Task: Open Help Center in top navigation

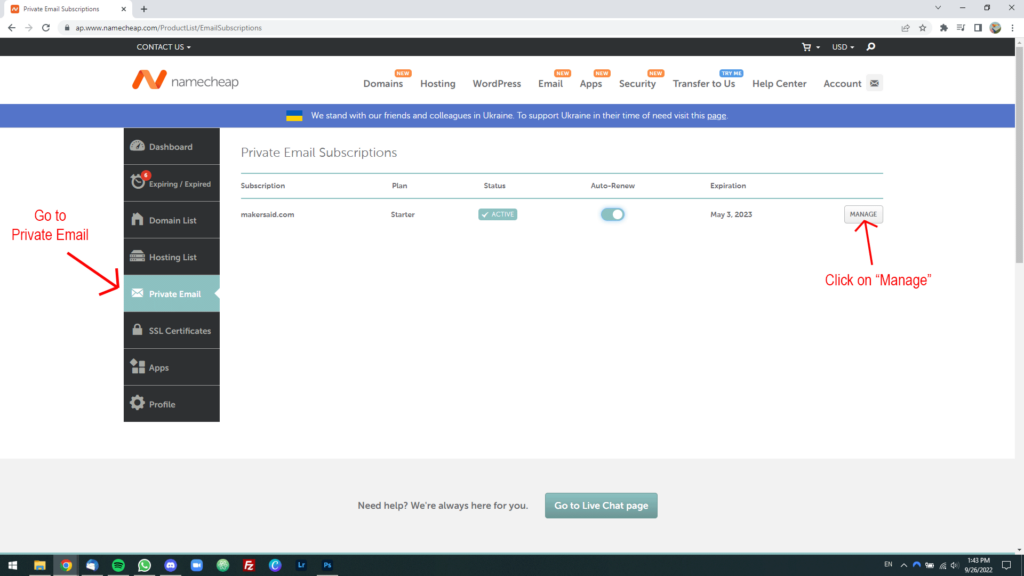Action: pyautogui.click(x=779, y=84)
